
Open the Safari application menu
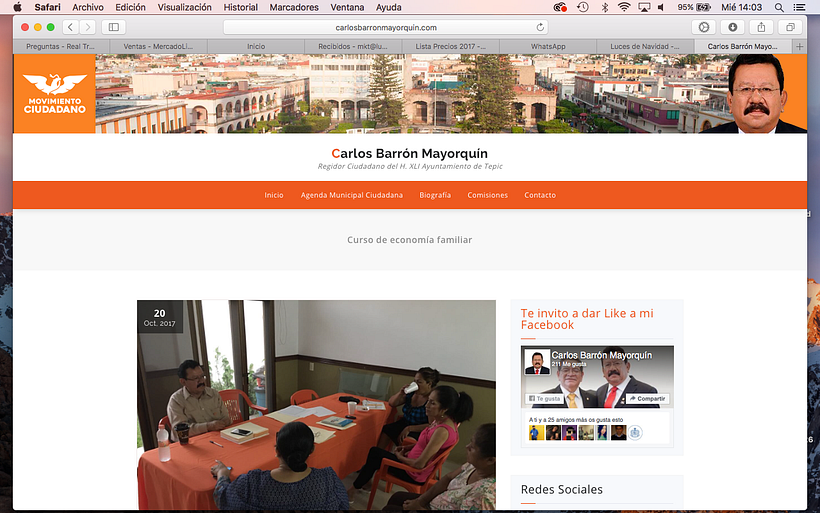coord(48,7)
